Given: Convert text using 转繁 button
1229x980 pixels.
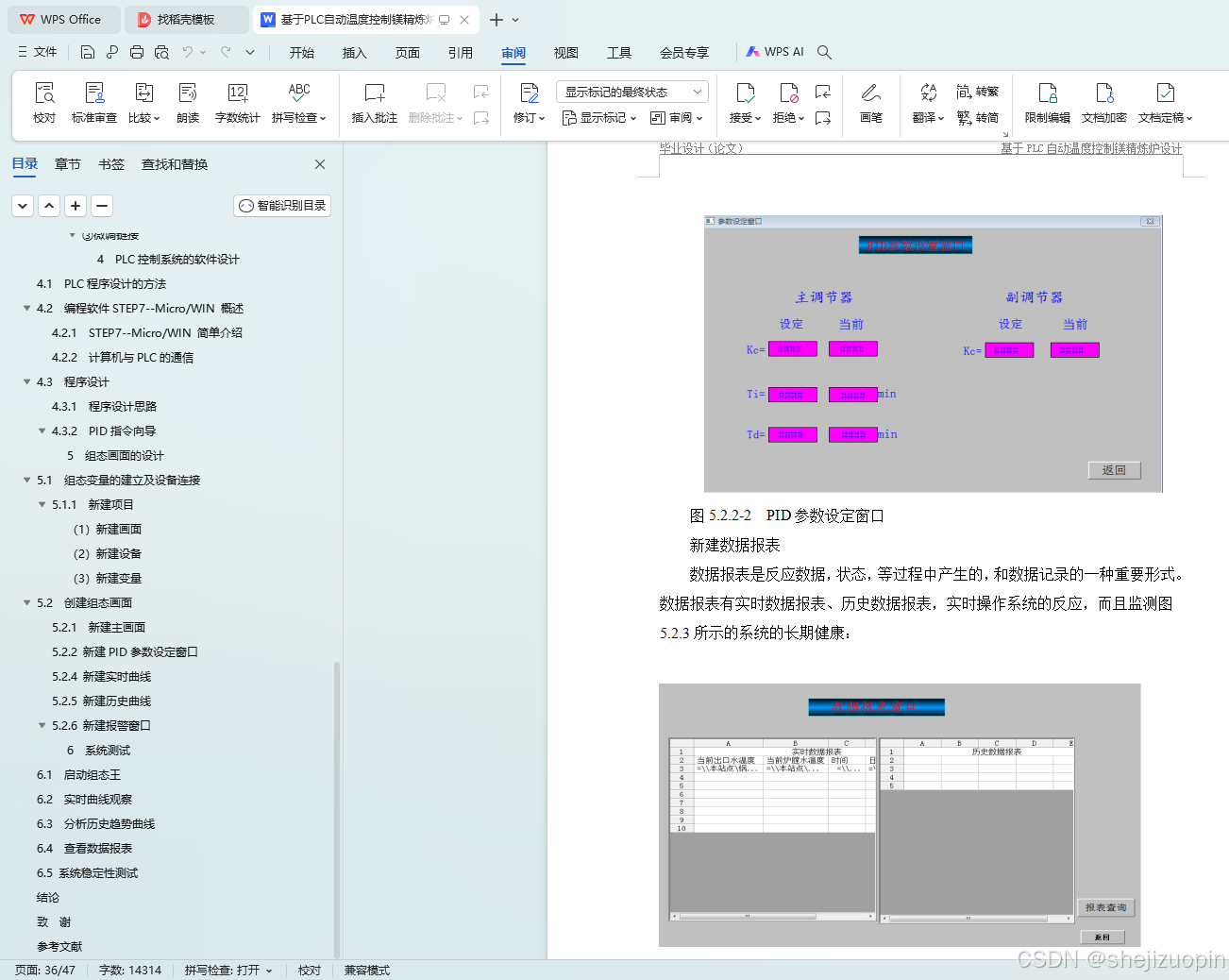Looking at the screenshot, I should coord(977,92).
